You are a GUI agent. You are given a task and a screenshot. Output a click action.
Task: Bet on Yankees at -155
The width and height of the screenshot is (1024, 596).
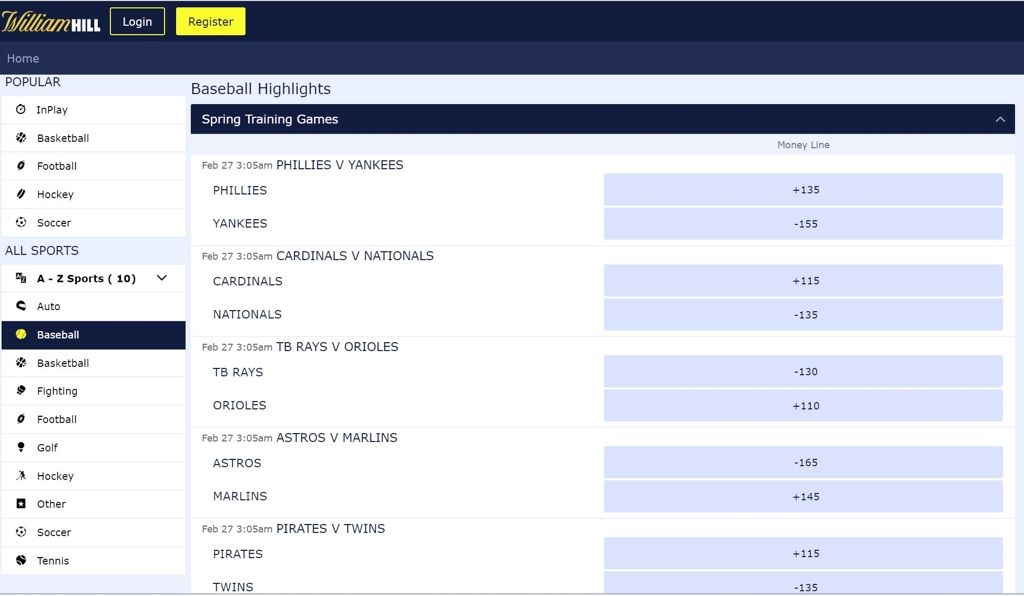(x=803, y=224)
